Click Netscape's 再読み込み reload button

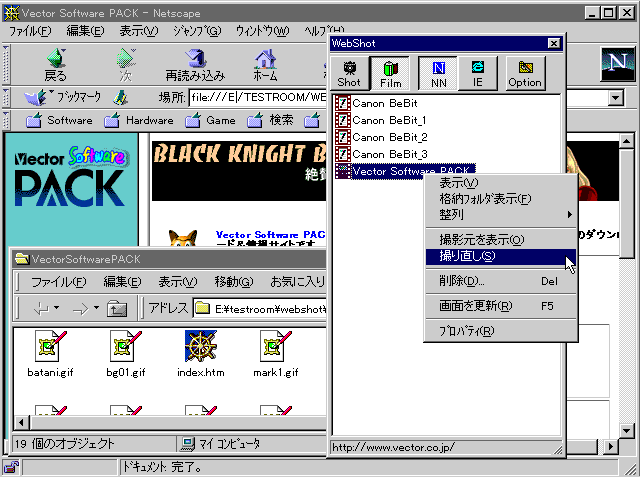coord(195,64)
